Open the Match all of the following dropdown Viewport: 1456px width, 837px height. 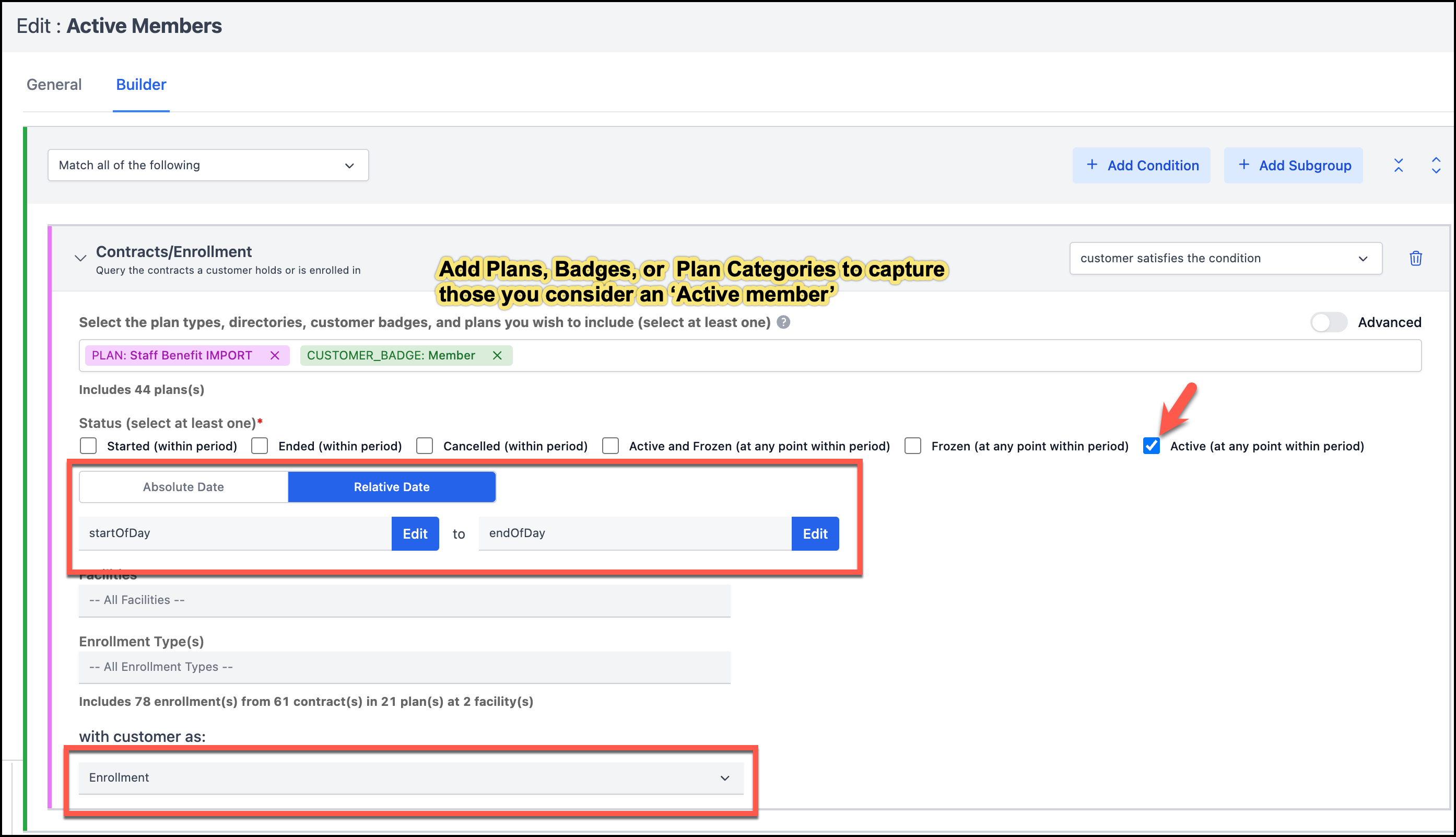(x=208, y=166)
